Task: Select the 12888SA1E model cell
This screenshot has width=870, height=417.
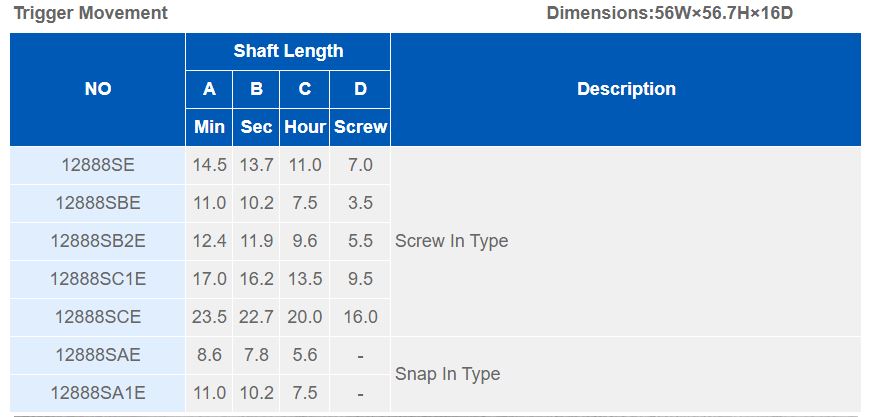Action: (98, 393)
